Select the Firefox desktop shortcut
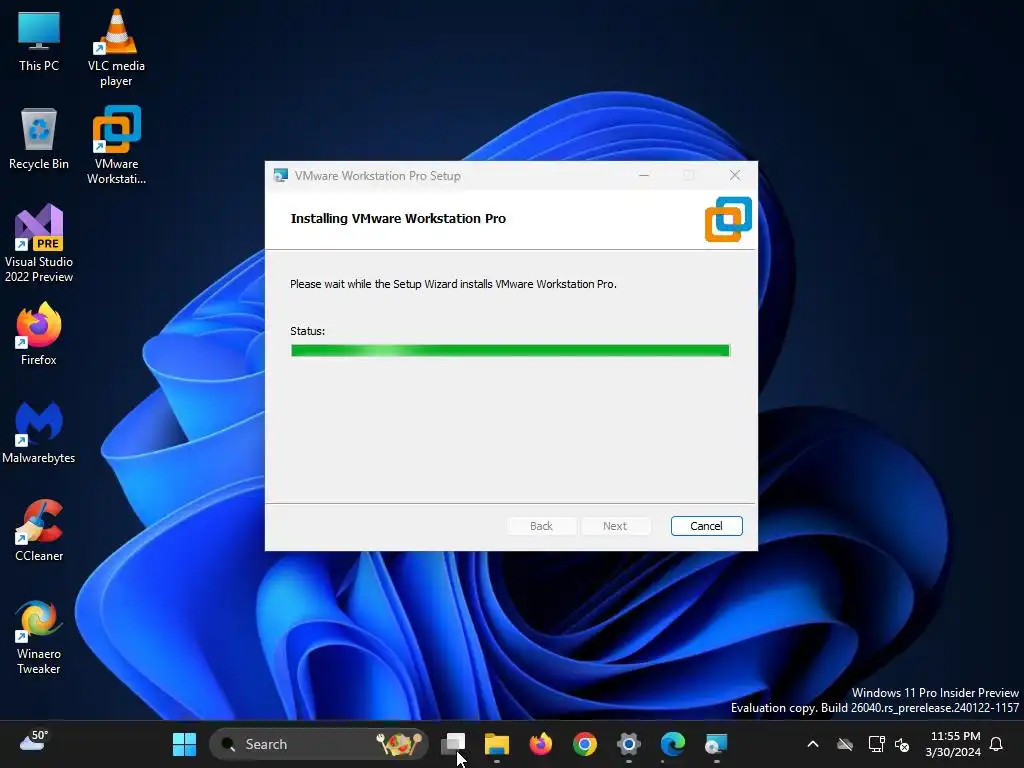 pos(39,334)
